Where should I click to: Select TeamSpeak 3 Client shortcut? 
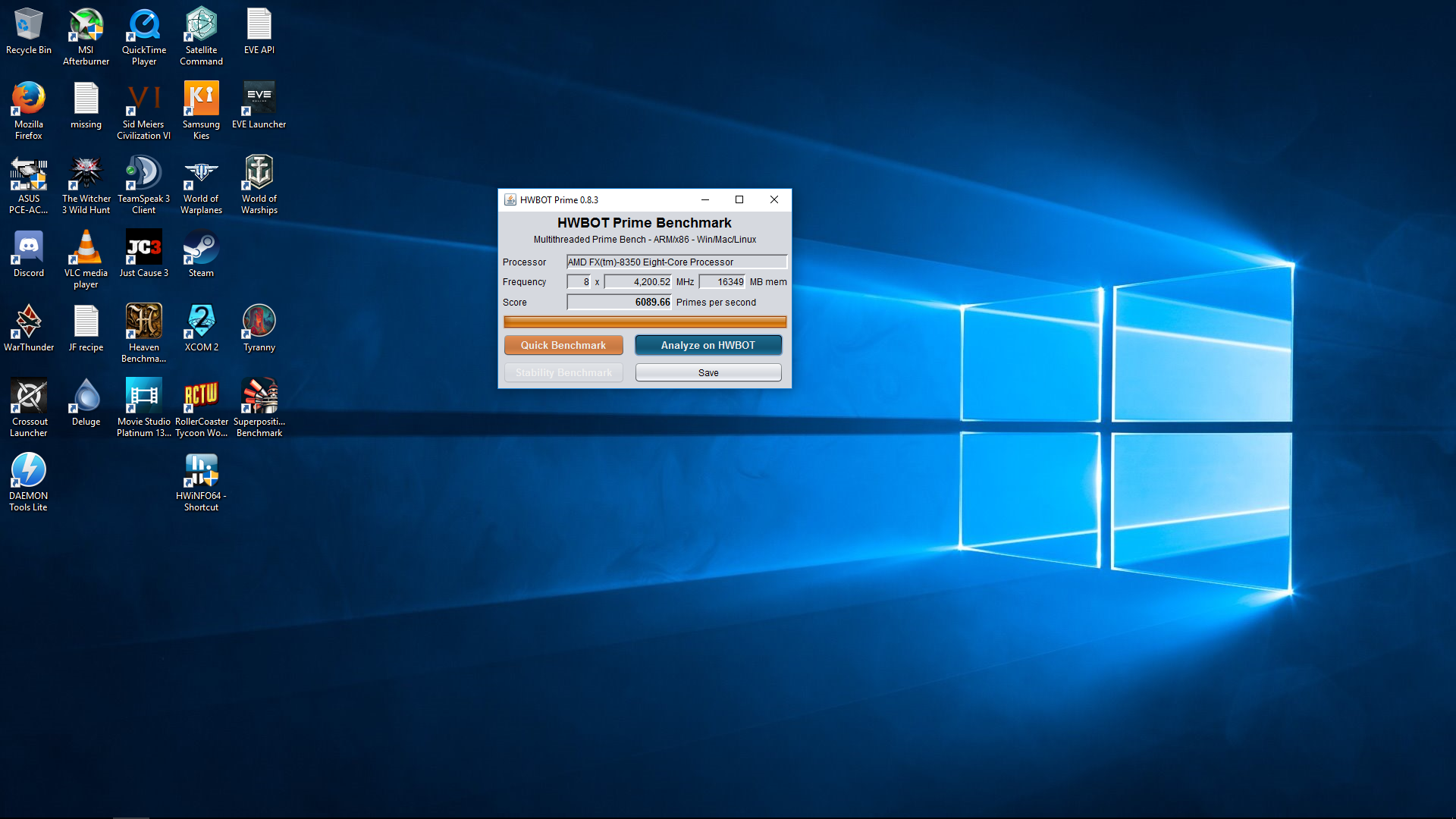(x=144, y=185)
